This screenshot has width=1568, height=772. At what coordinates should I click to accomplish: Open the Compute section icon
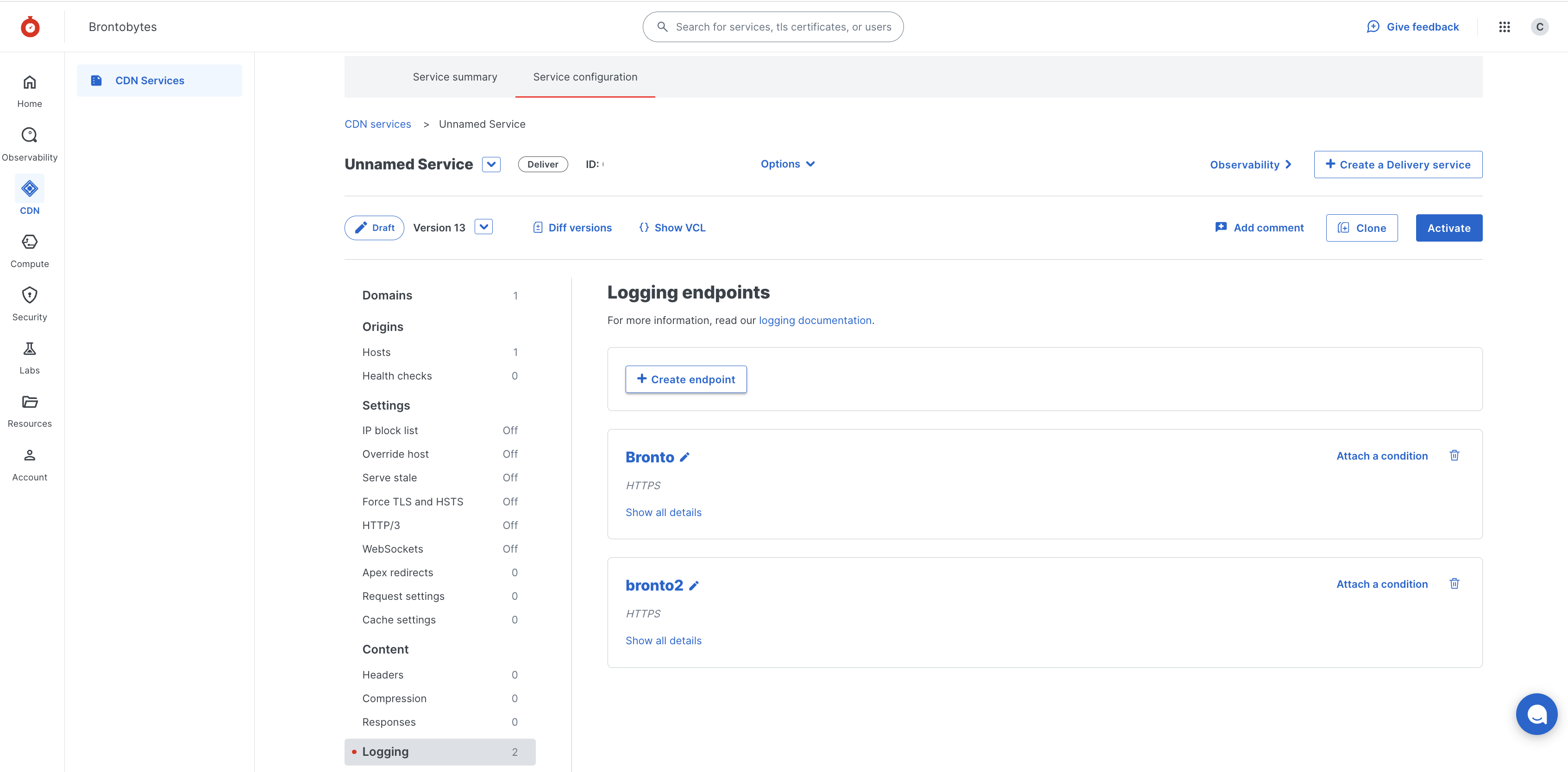[29, 242]
